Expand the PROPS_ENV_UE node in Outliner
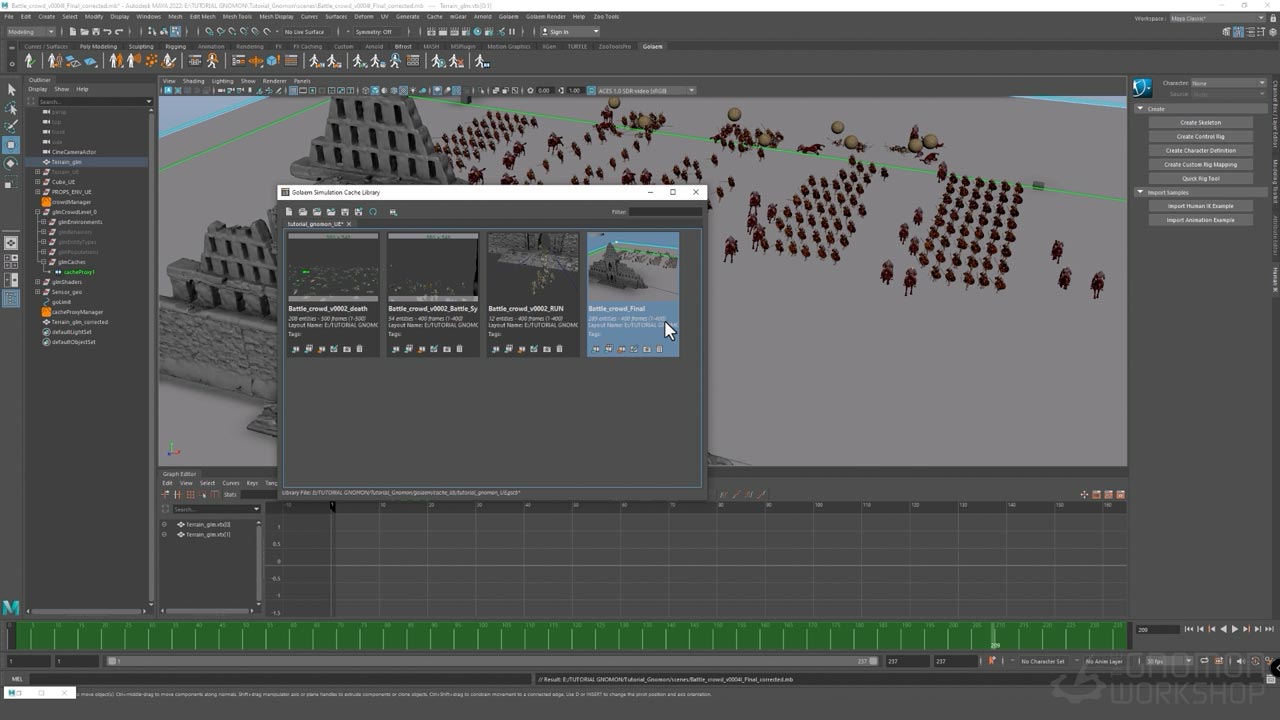The height and width of the screenshot is (720, 1280). (x=37, y=192)
